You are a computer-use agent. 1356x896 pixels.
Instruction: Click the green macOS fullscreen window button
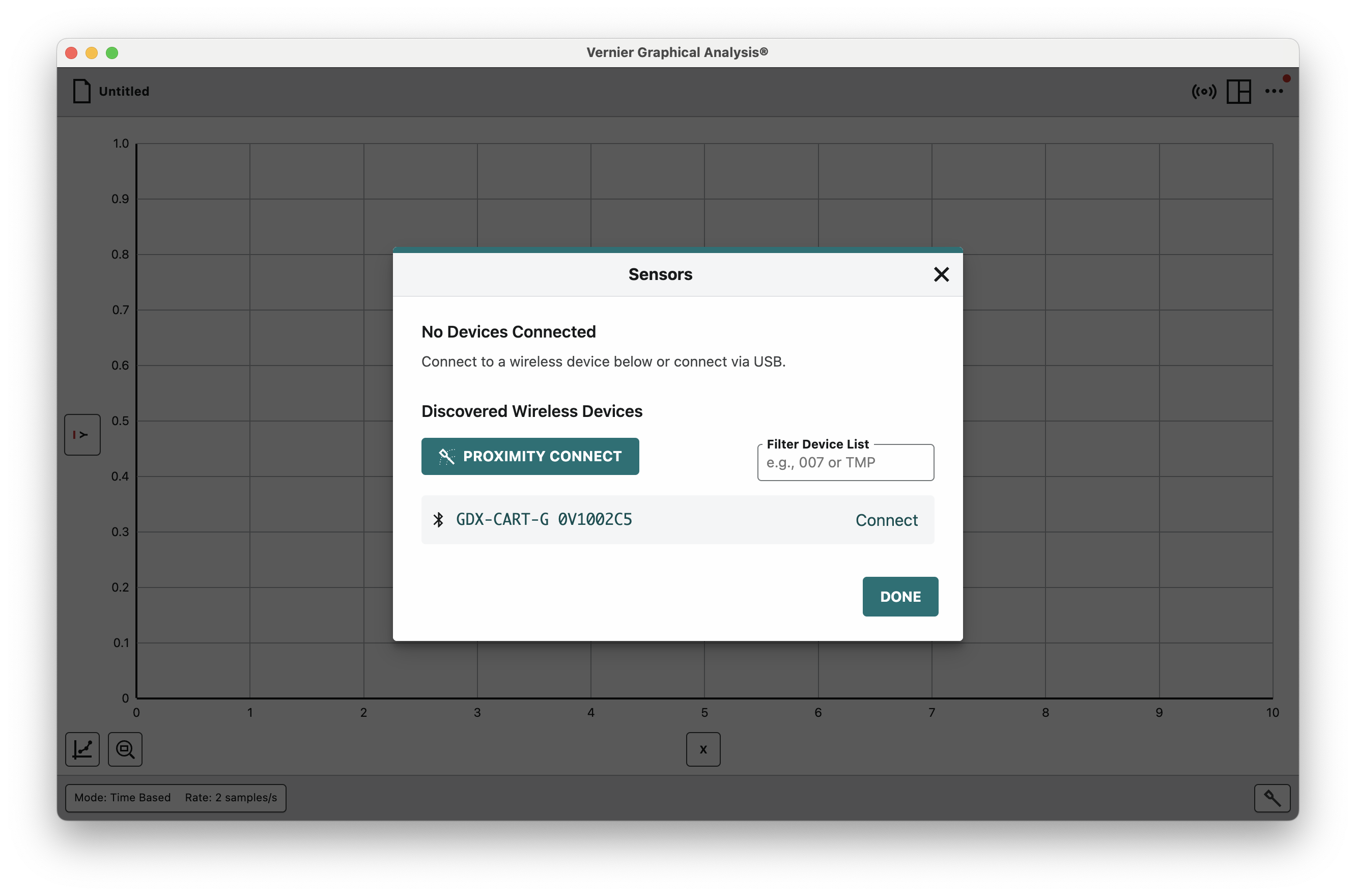point(112,53)
